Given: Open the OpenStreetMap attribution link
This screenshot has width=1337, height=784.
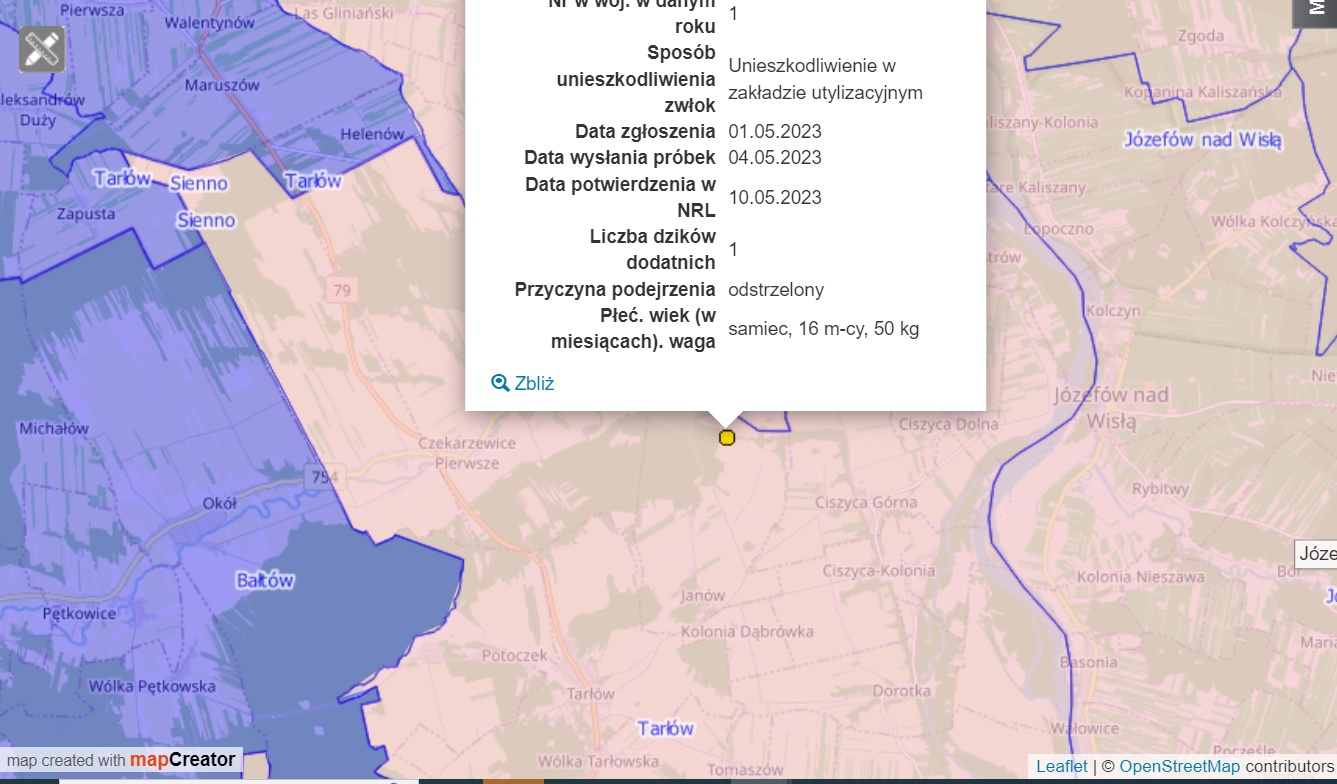Looking at the screenshot, I should [x=1179, y=766].
